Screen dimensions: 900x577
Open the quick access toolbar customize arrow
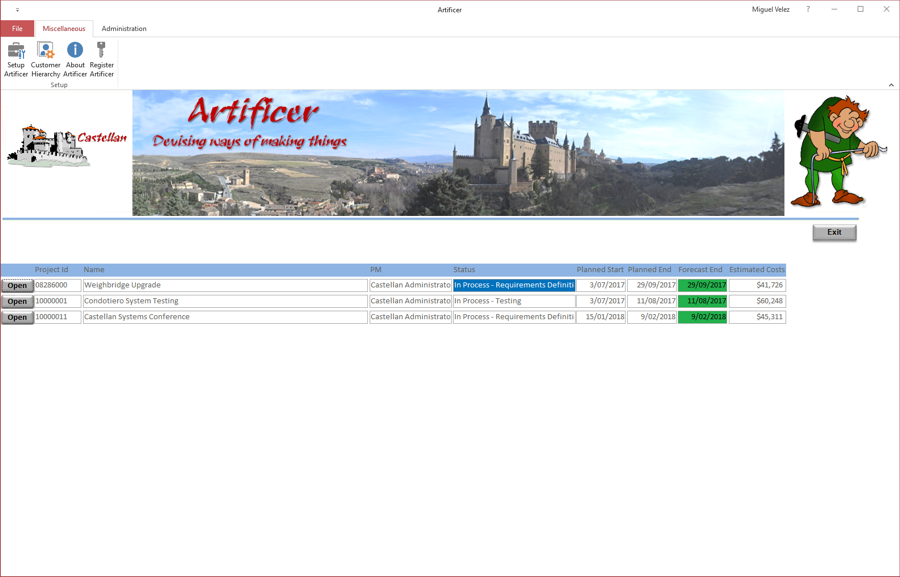point(17,10)
